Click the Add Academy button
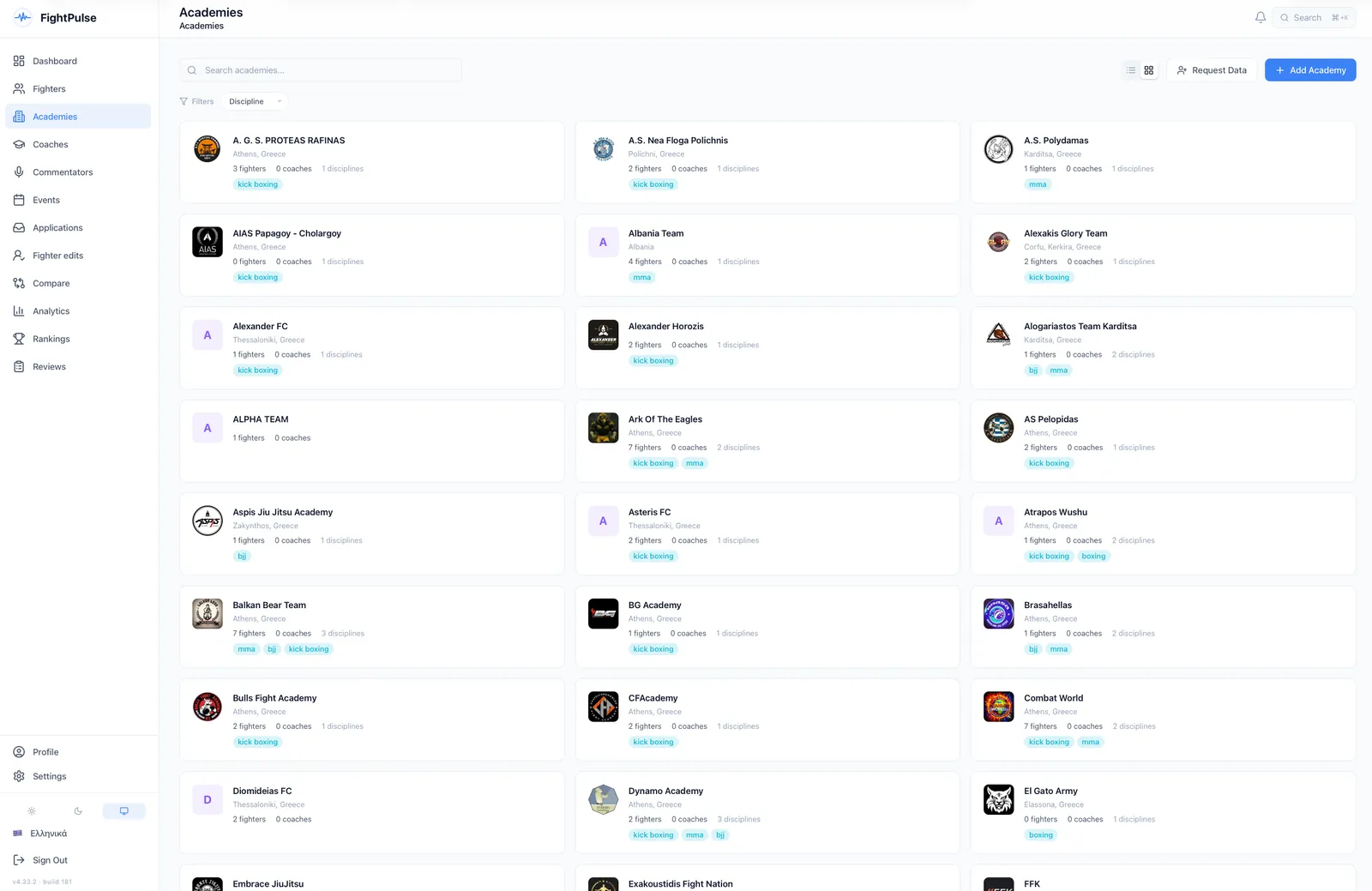 coord(1310,70)
